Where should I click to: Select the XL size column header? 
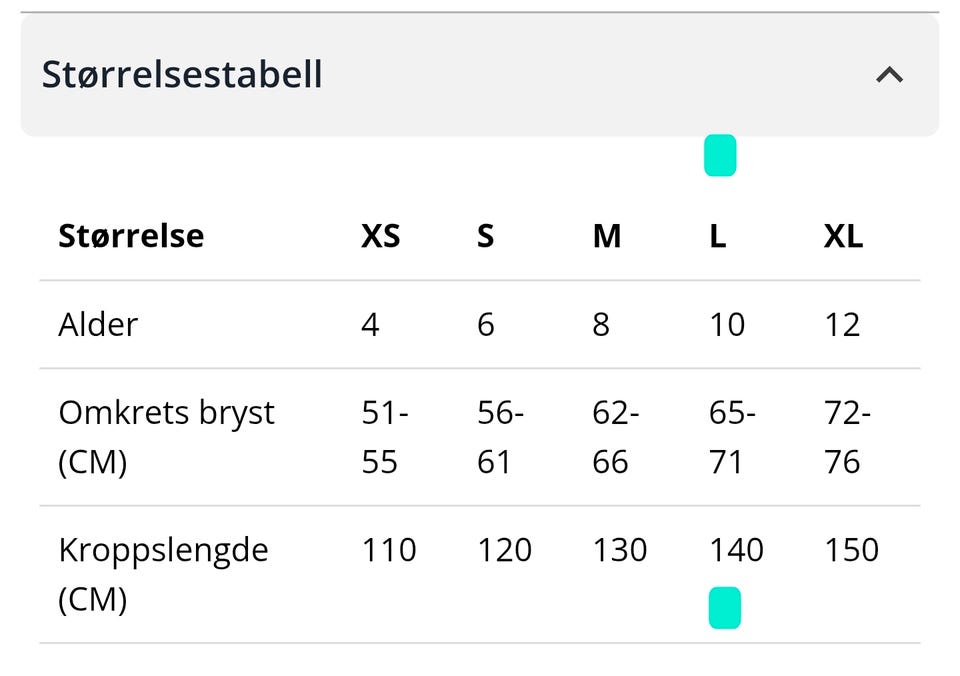(x=843, y=236)
